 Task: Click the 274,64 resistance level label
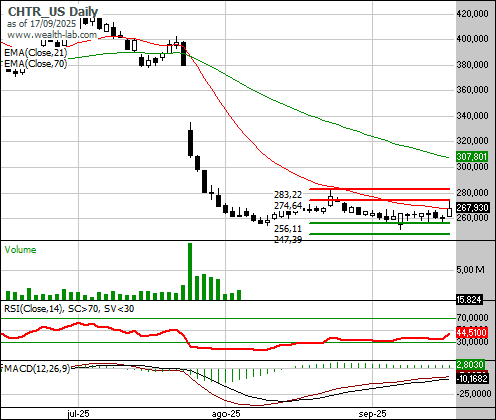click(x=288, y=205)
